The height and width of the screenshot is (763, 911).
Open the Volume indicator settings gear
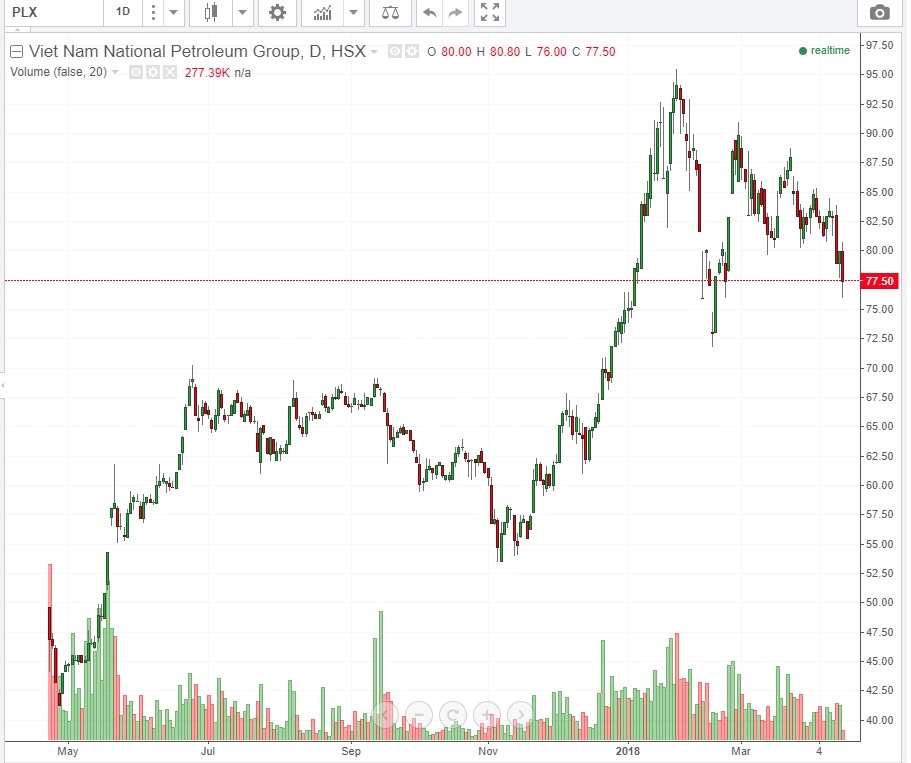pos(153,72)
